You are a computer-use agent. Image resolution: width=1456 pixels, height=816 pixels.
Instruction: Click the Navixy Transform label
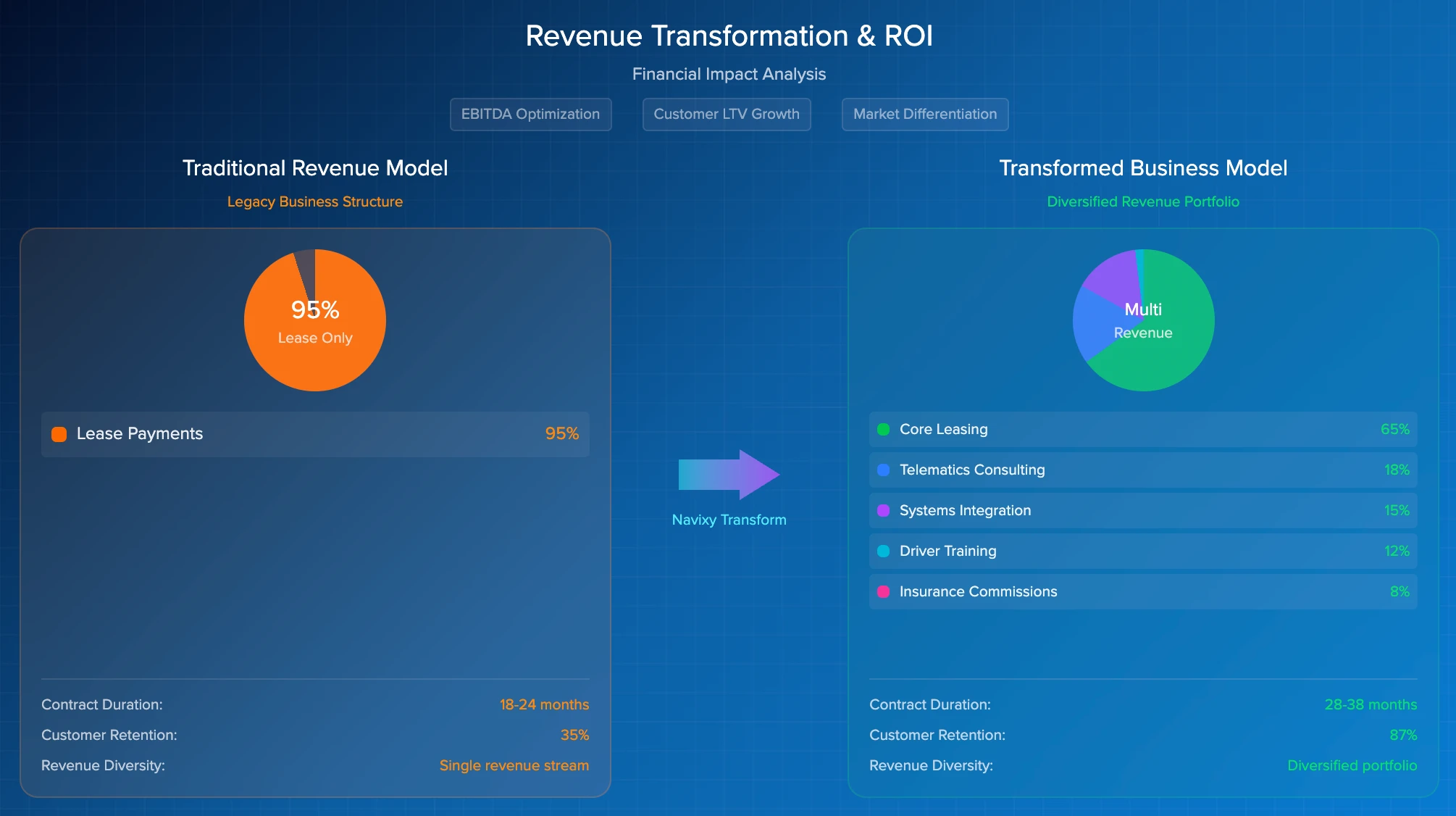[x=729, y=520]
